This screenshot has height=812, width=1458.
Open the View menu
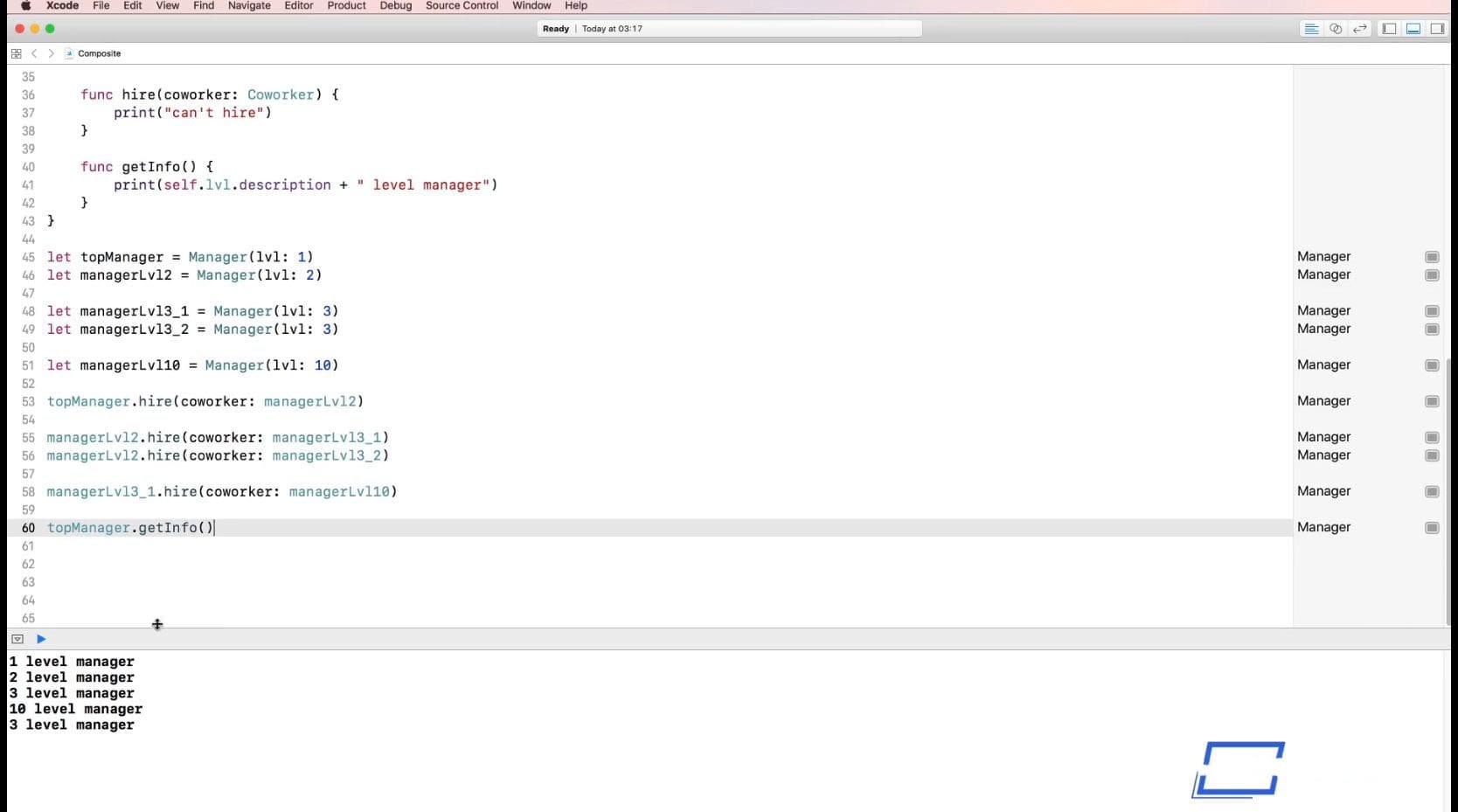[x=168, y=5]
